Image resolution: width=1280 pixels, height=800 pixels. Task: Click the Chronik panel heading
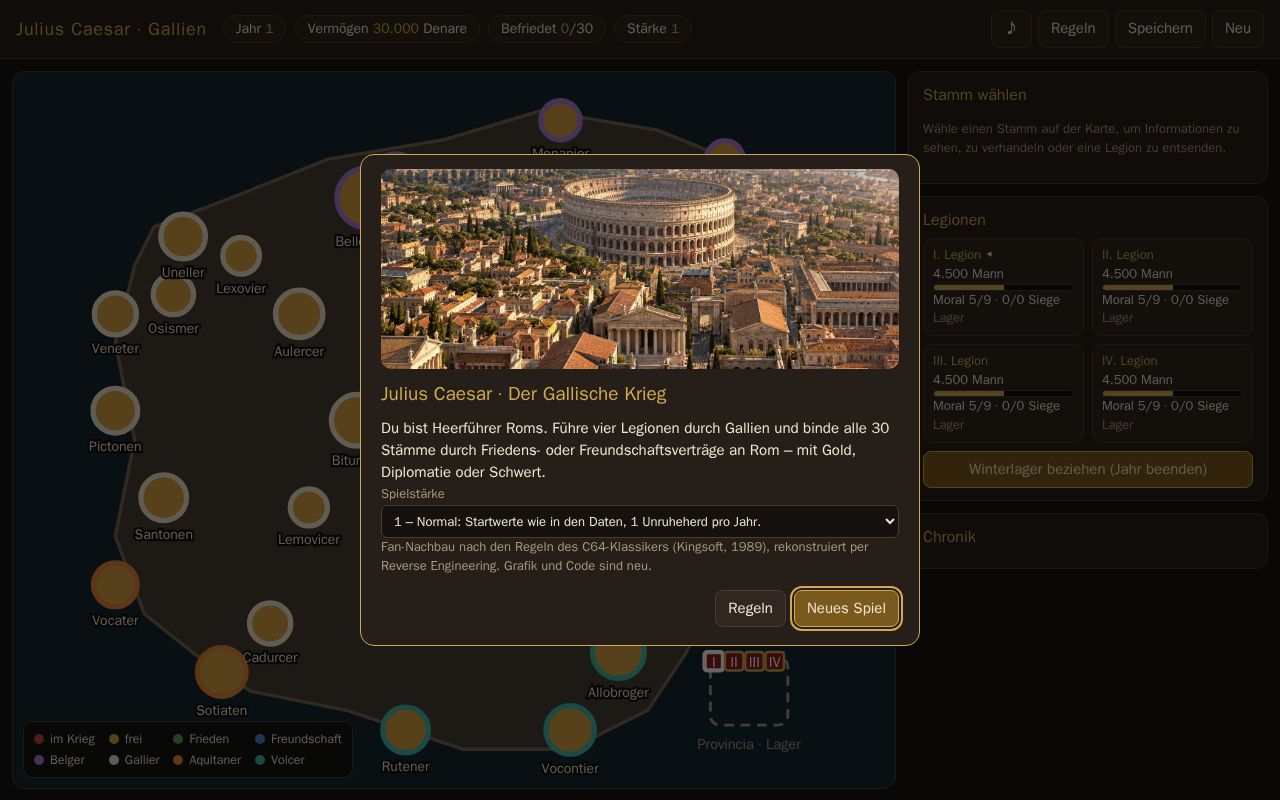click(x=949, y=537)
